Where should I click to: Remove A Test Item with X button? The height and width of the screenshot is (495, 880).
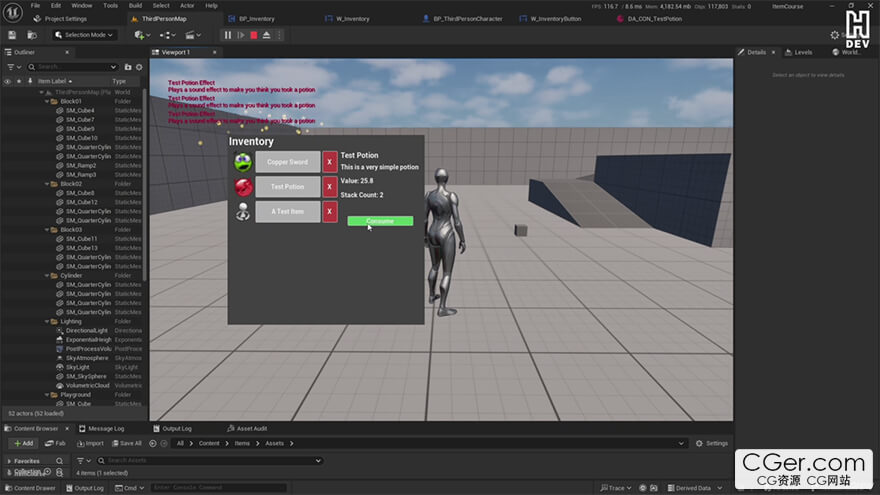330,212
